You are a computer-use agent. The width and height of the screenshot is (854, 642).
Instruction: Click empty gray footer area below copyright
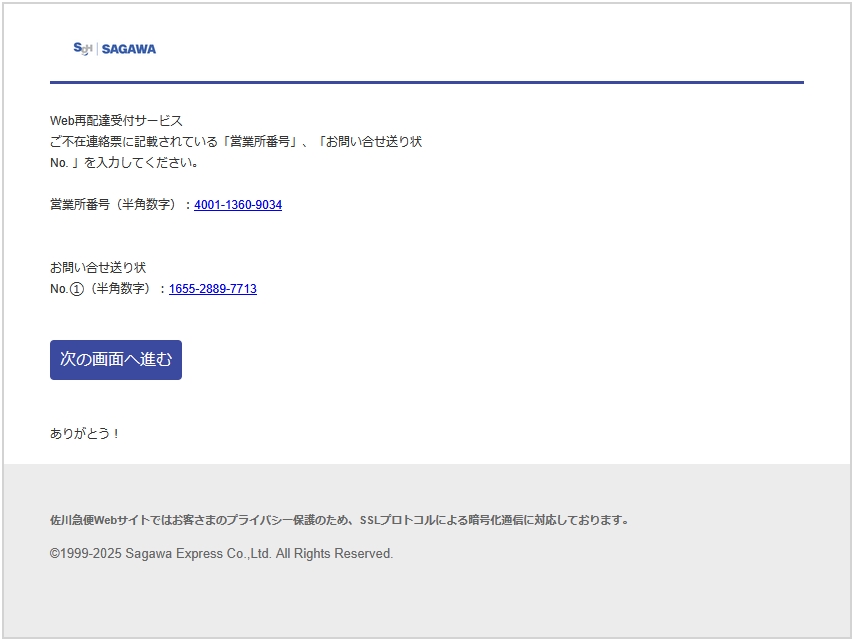(426, 600)
